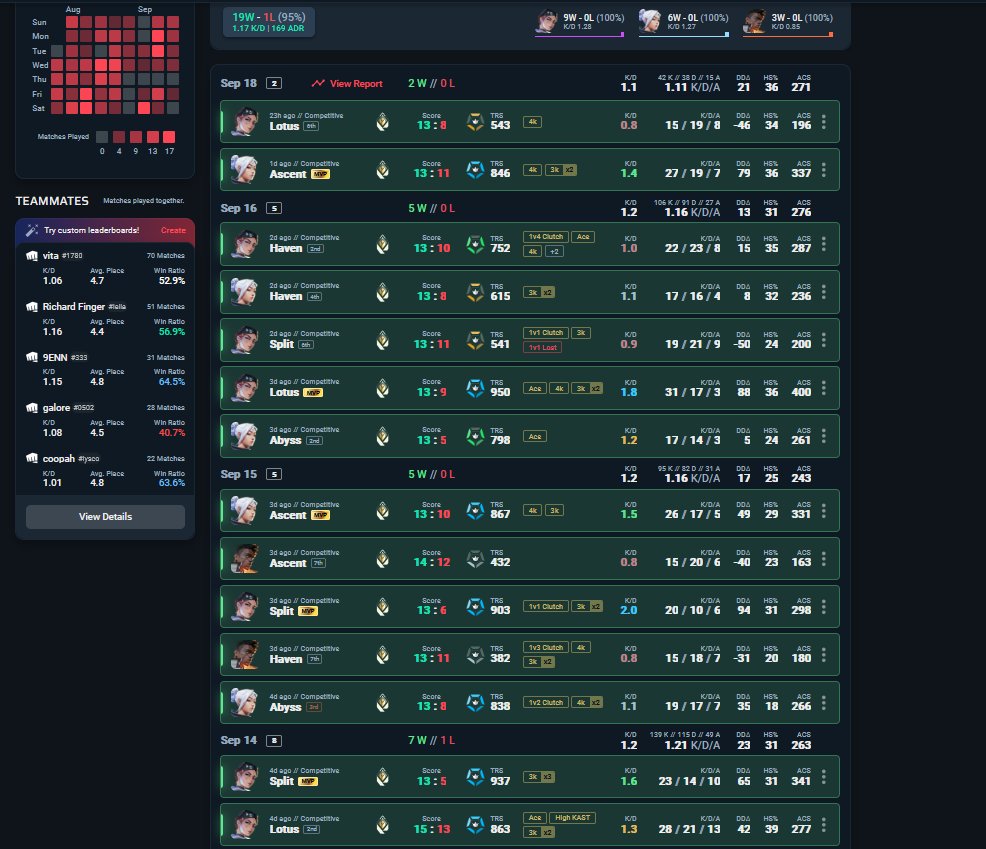Click the 7W // 1L record for Sep 14

[431, 740]
